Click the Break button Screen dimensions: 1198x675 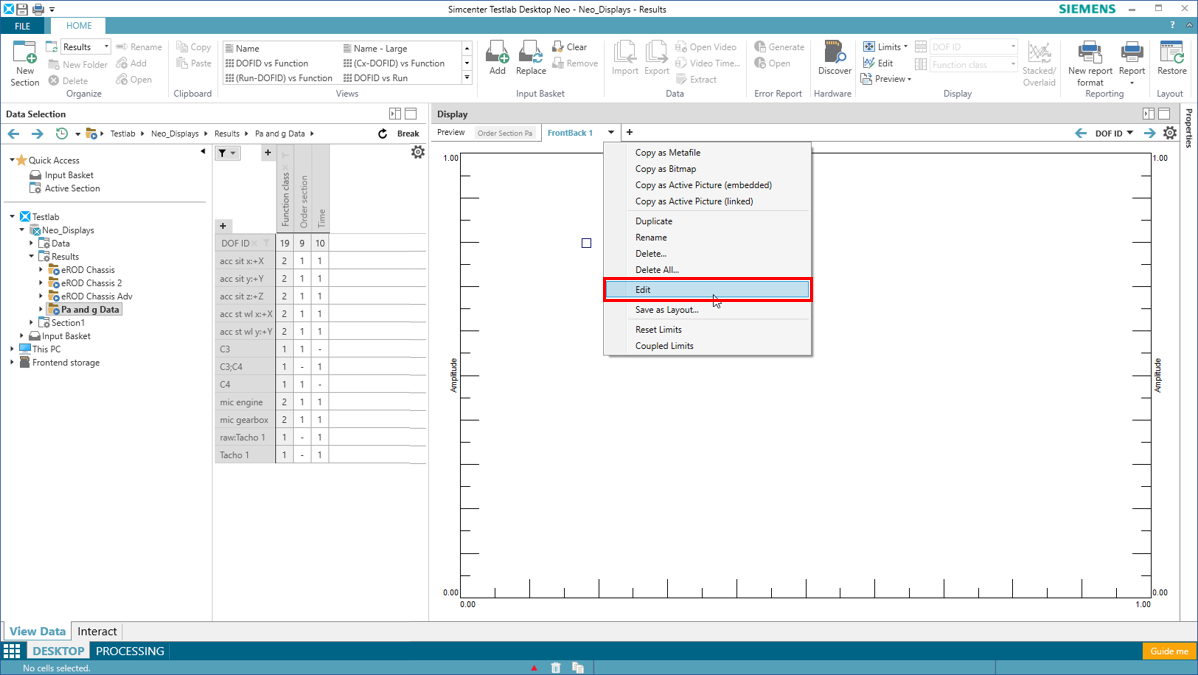(408, 134)
